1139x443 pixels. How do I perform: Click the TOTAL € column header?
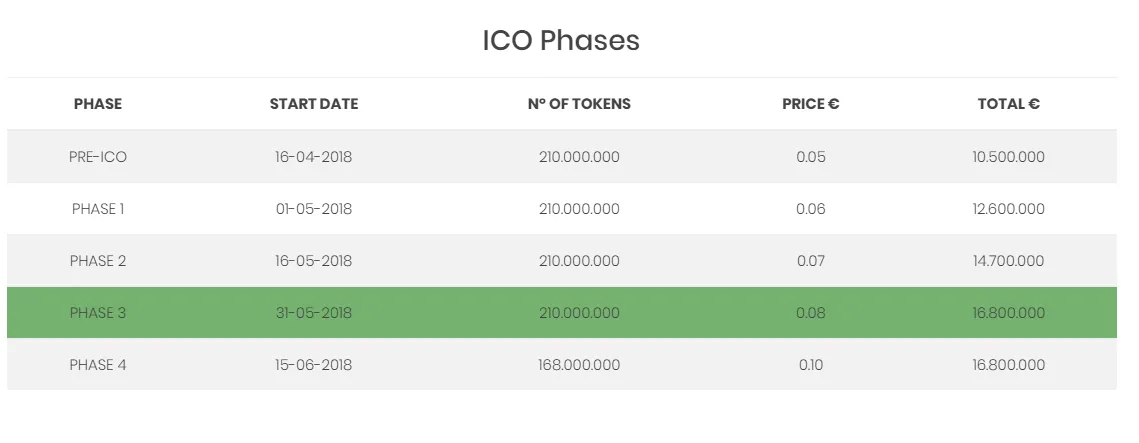pyautogui.click(x=1008, y=104)
